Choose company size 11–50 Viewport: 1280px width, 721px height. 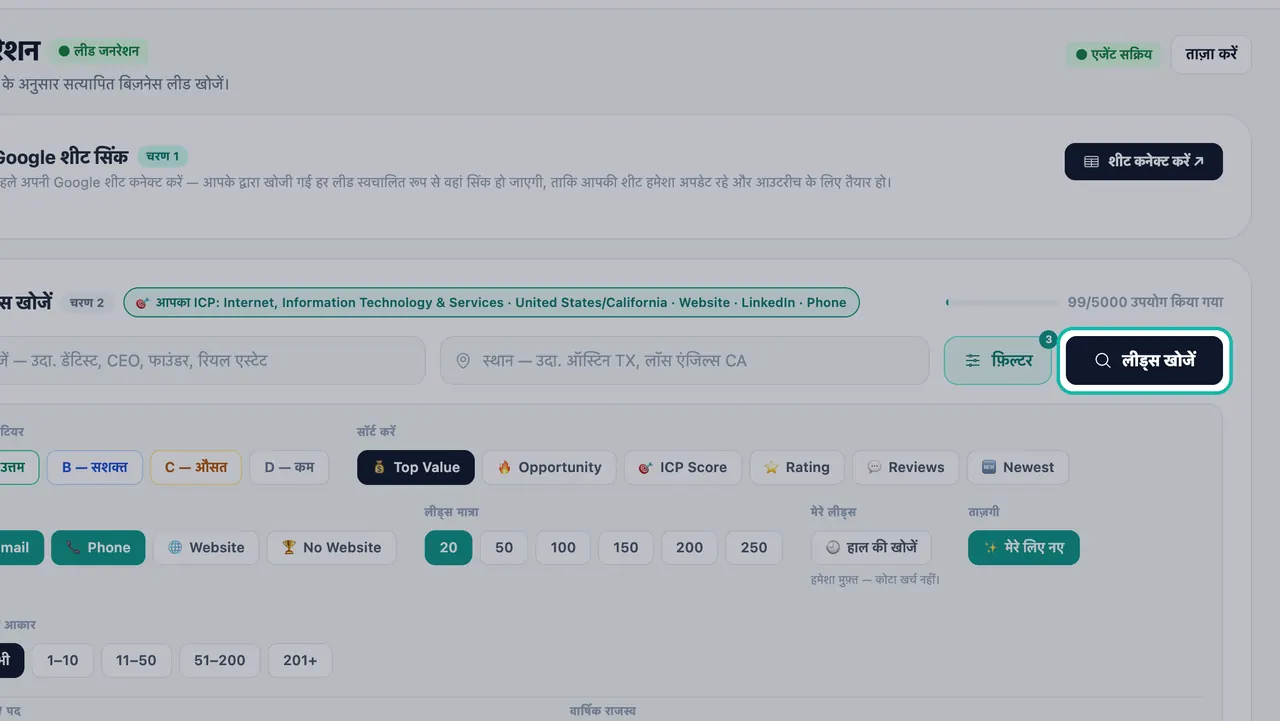coord(136,660)
